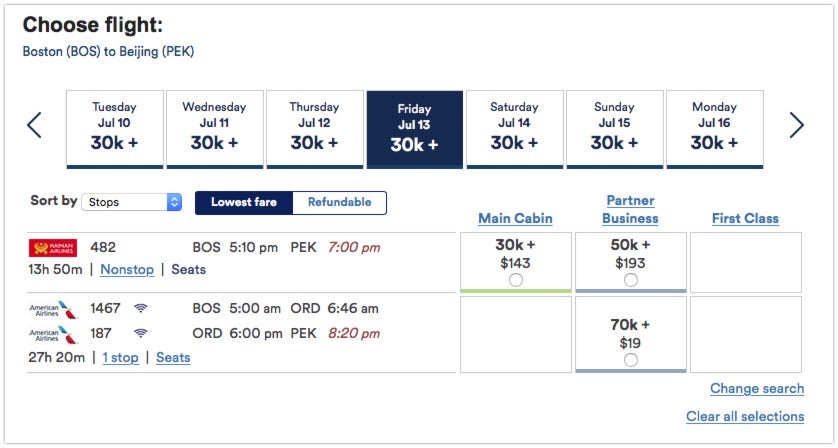Select the 70k + $19 Partner Business fare
The height and width of the screenshot is (448, 838).
(x=630, y=360)
